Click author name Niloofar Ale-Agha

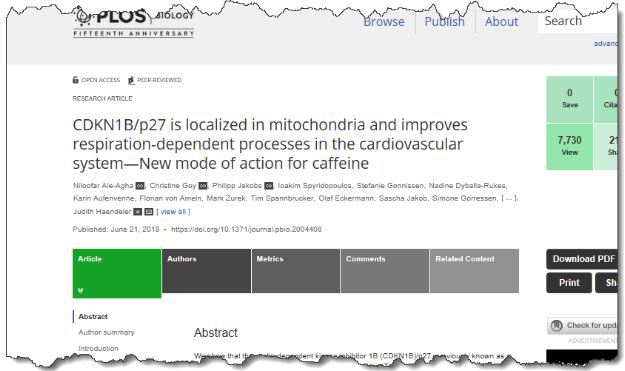(x=103, y=186)
